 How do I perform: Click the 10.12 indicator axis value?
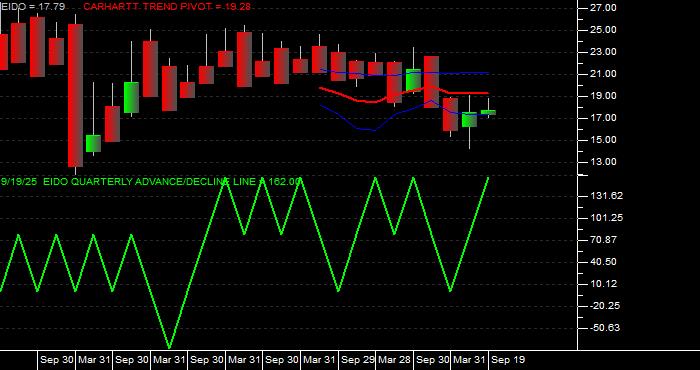[604, 284]
